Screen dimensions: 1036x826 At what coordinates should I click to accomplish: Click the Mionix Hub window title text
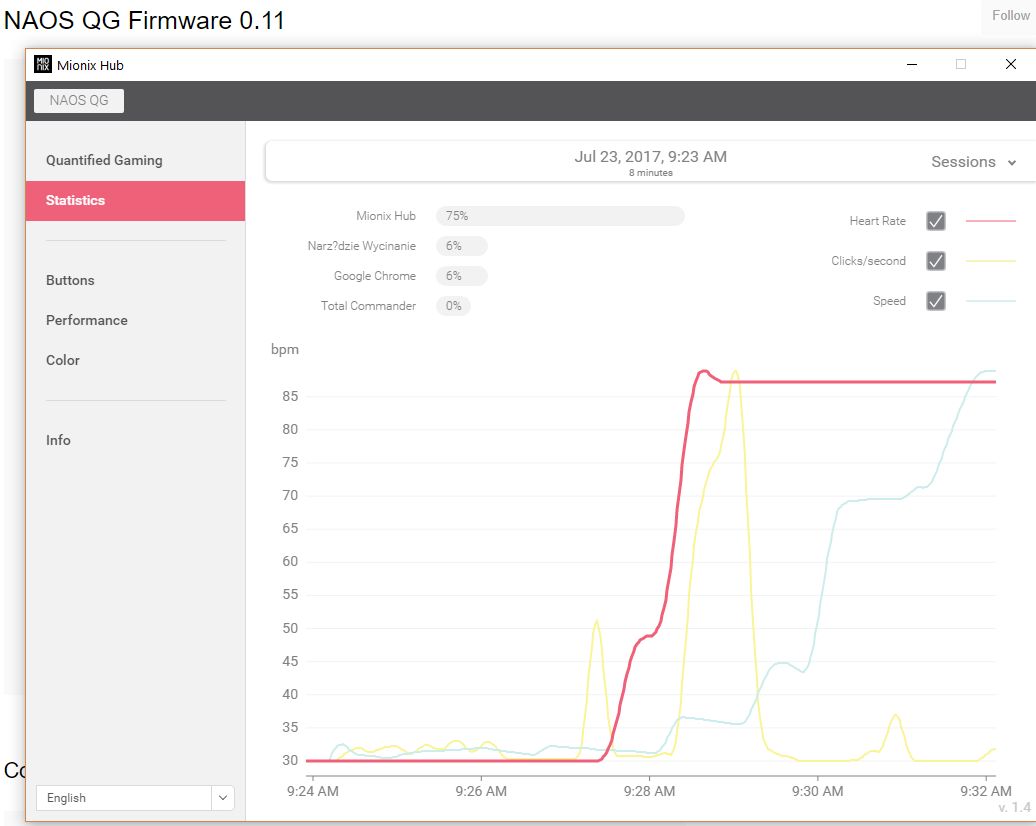pyautogui.click(x=90, y=65)
